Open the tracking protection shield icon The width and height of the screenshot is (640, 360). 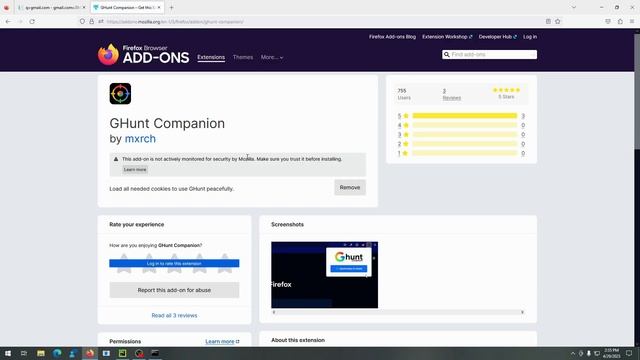pos(82,21)
